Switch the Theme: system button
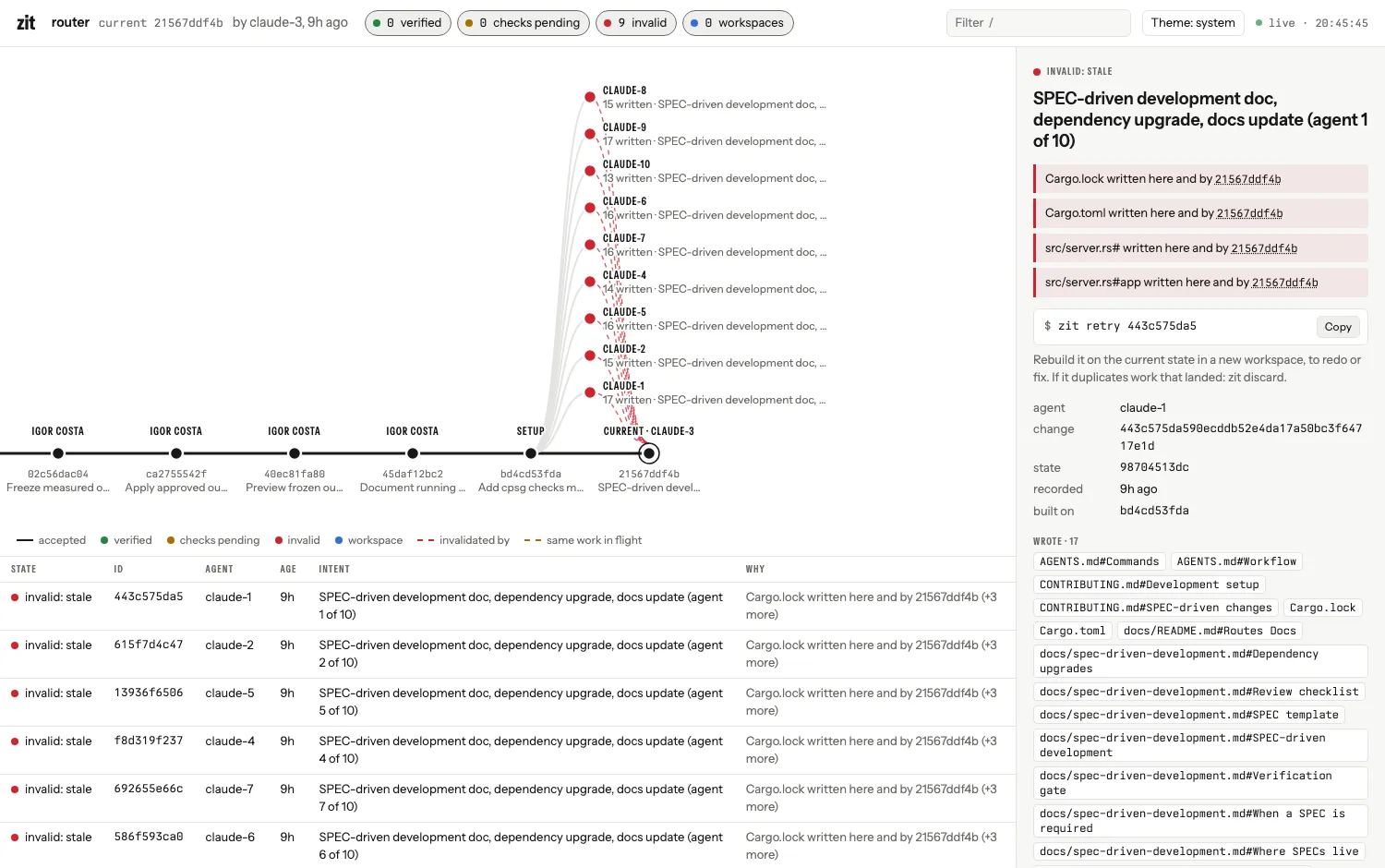This screenshot has height=868, width=1385. (x=1193, y=23)
